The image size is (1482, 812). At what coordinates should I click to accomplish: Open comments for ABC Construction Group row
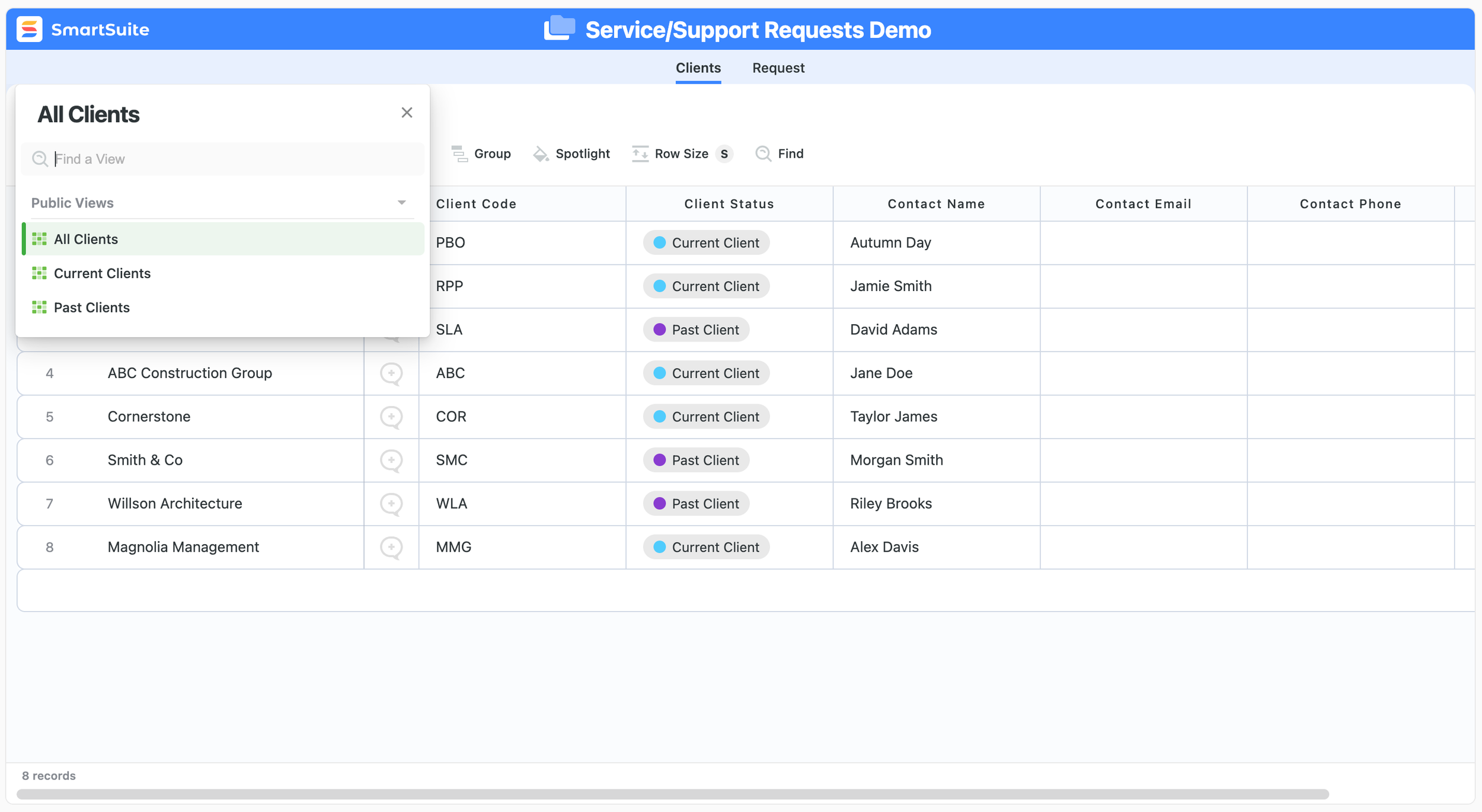(x=391, y=373)
